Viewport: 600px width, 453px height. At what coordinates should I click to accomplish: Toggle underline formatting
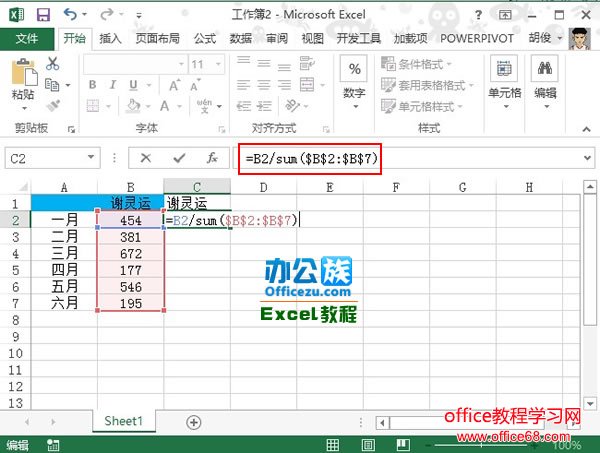click(133, 85)
